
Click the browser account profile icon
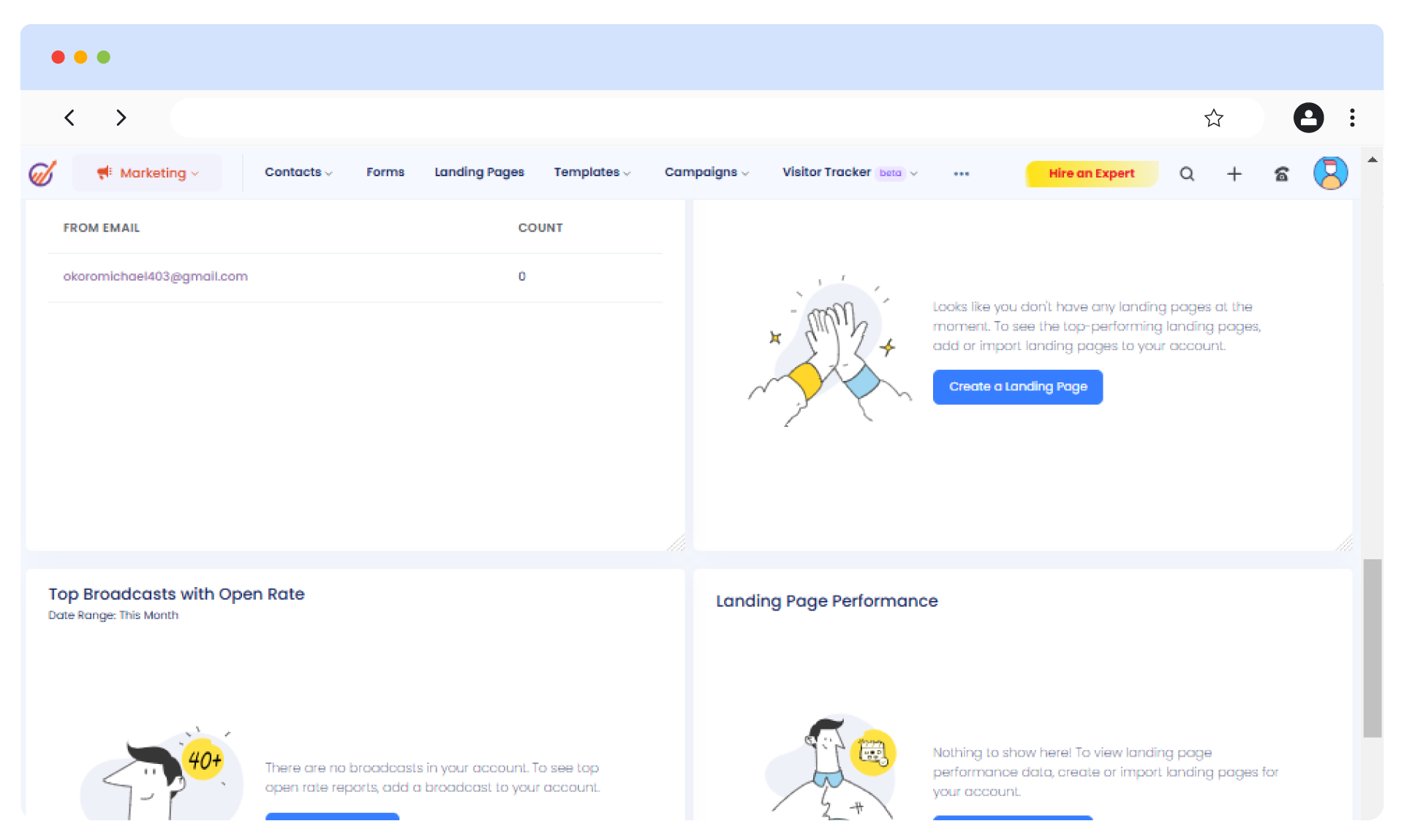pos(1308,118)
